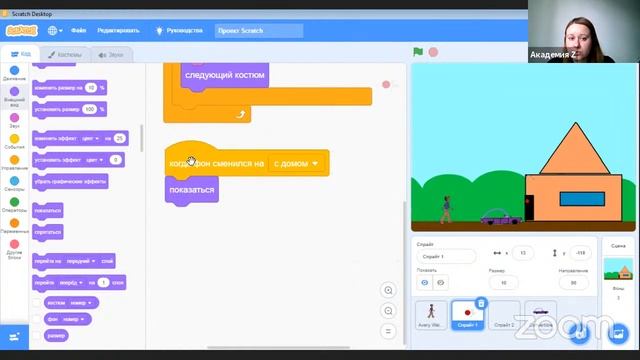Click the Scratch logo in the menu bar
The width and height of the screenshot is (640, 360).
(x=22, y=31)
